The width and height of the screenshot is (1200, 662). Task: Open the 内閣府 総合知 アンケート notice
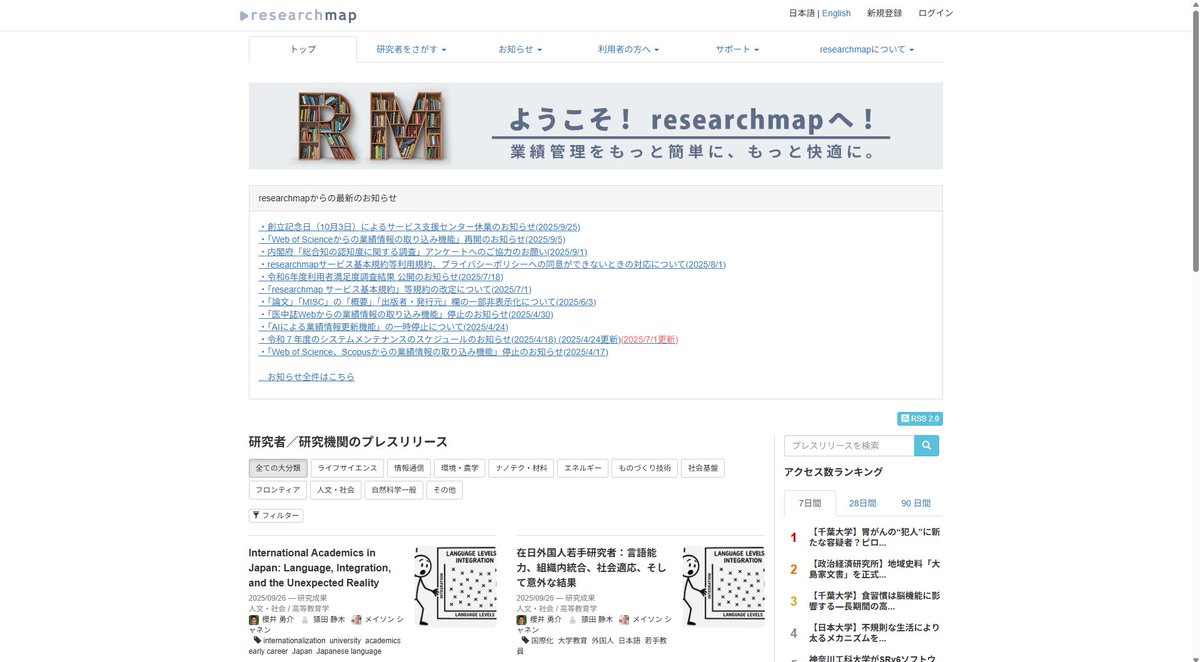(423, 252)
